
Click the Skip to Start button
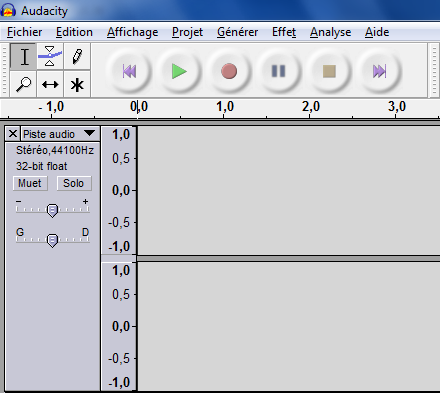129,71
